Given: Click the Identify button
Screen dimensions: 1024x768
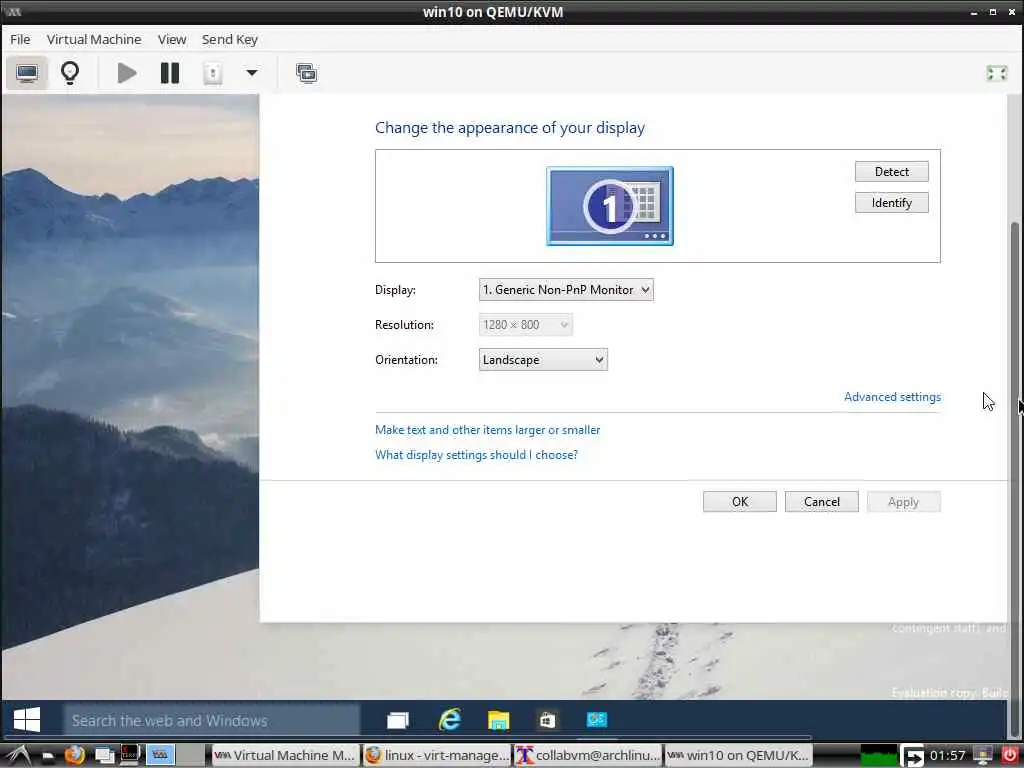Looking at the screenshot, I should click(x=891, y=202).
